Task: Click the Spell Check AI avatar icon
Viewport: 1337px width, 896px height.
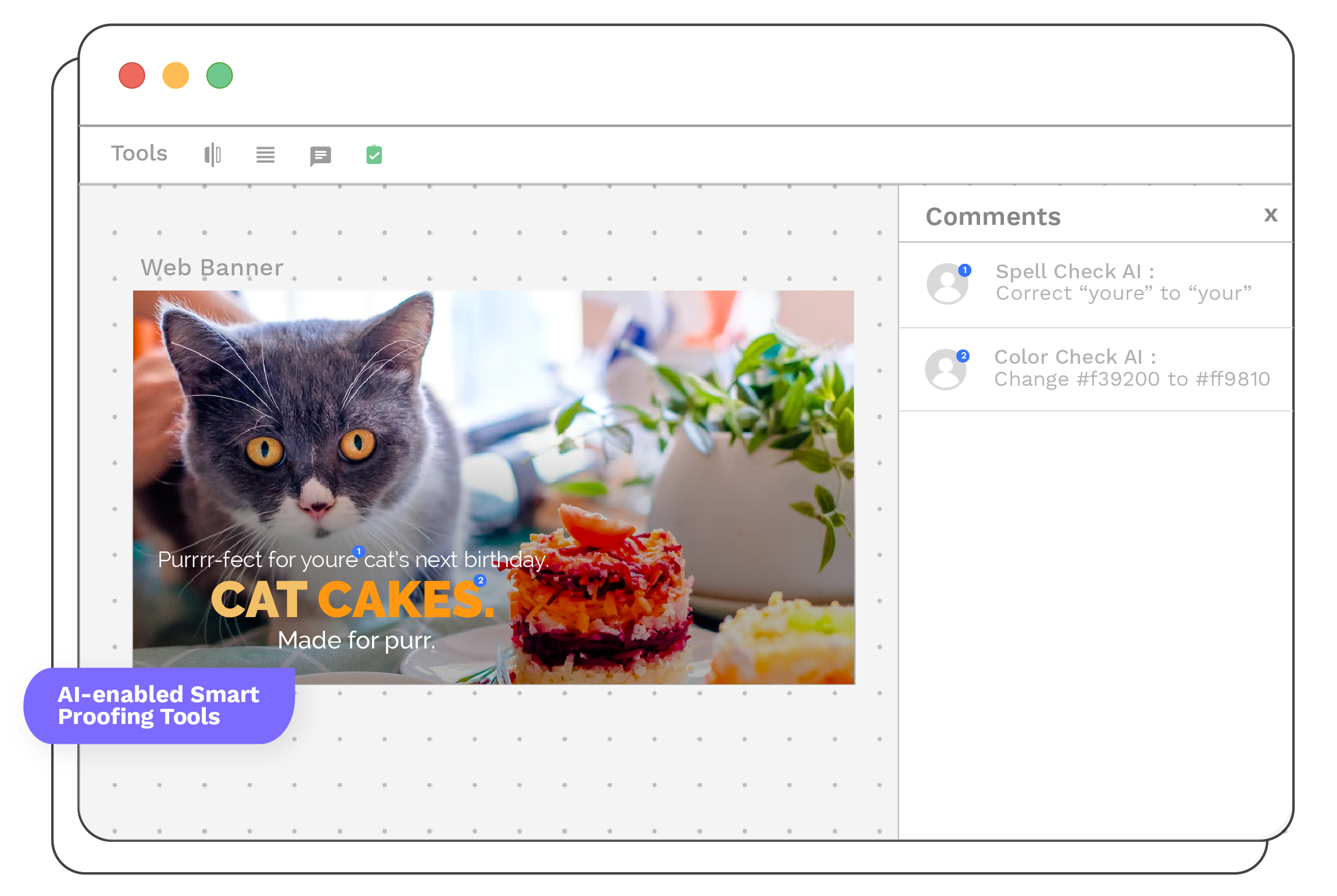Action: click(947, 285)
